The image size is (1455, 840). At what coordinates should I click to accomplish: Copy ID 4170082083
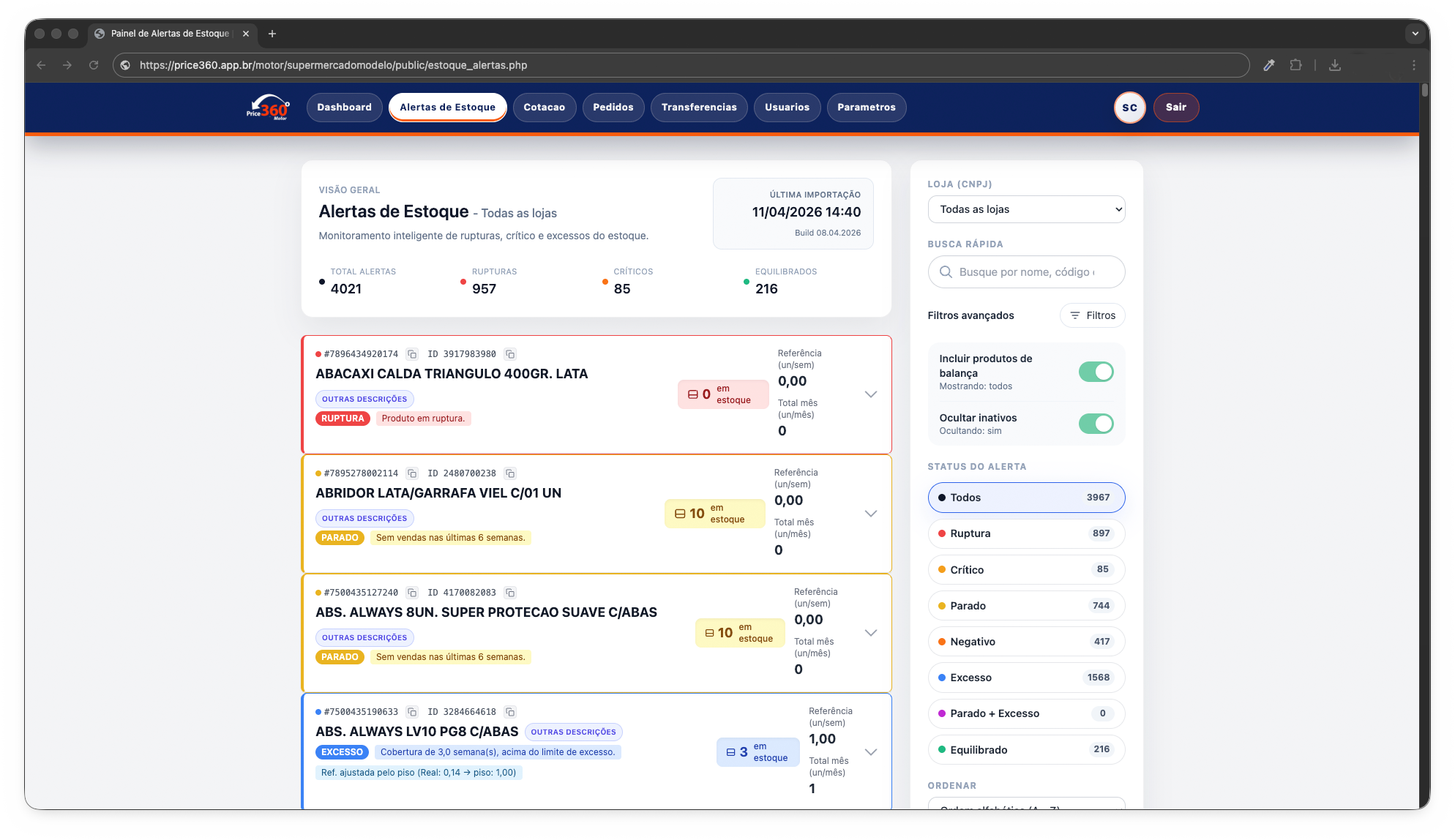tap(510, 593)
